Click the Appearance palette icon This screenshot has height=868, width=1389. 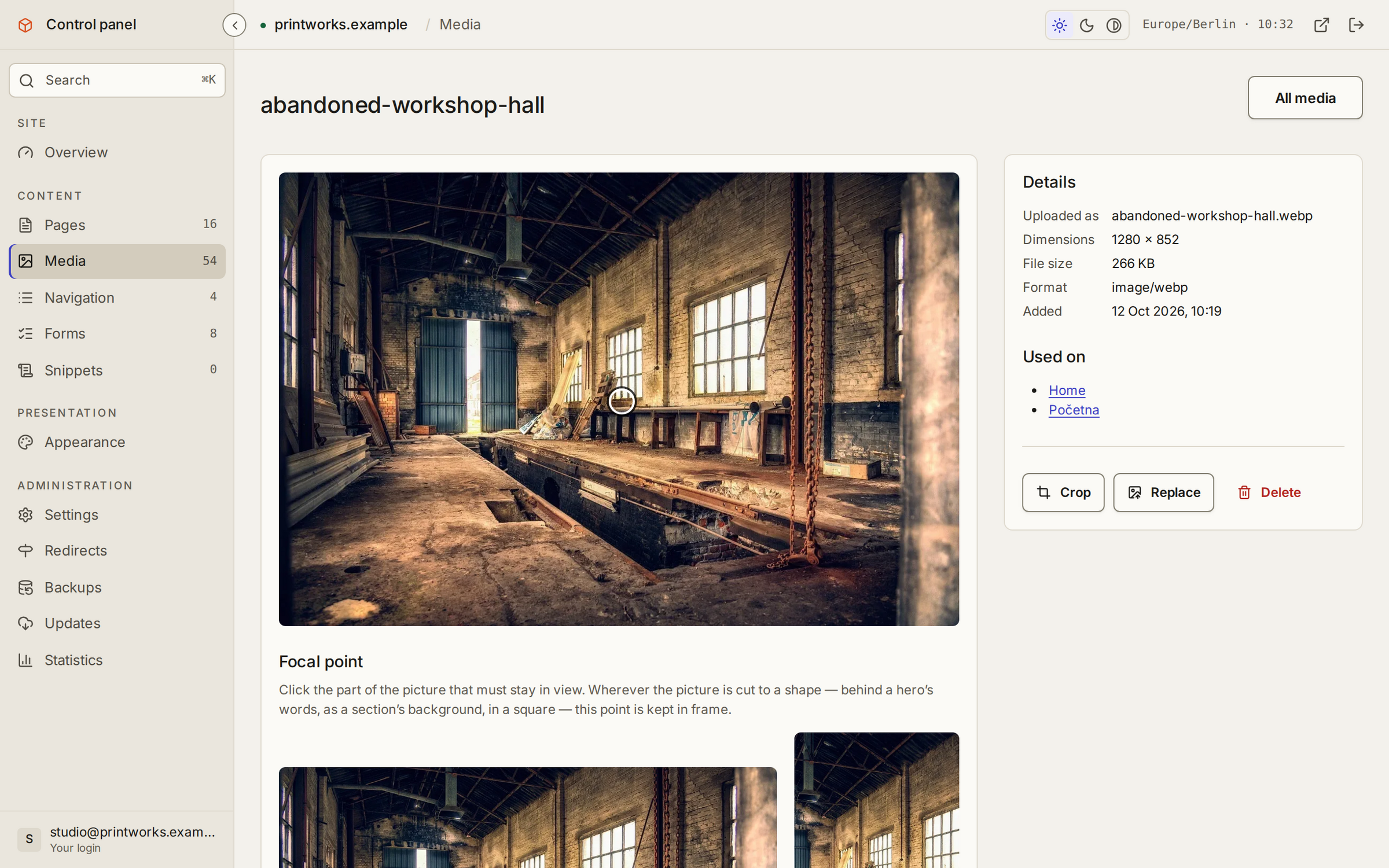pos(25,442)
